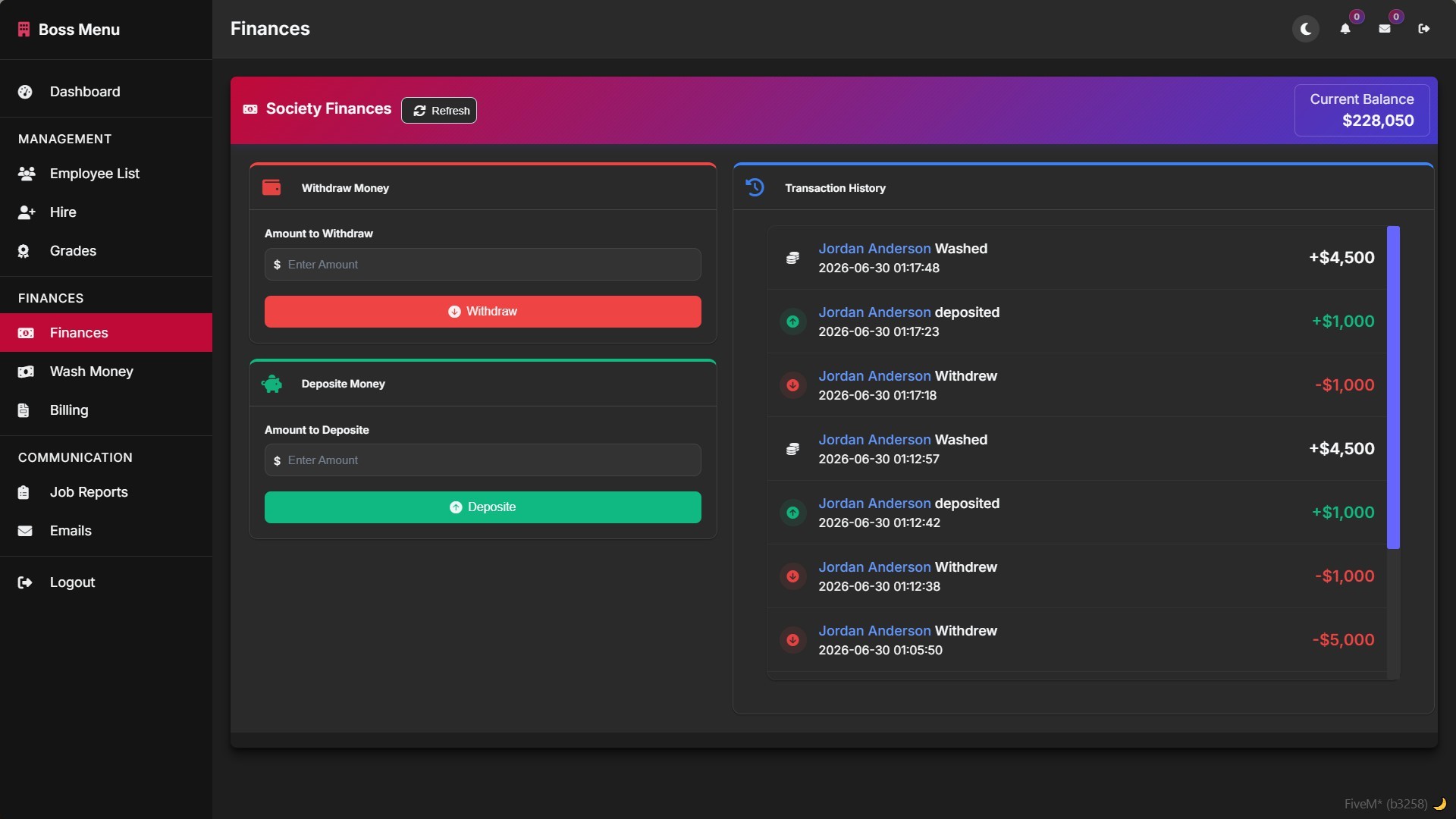Click green deposit arrow icon at 01:17:23

(792, 322)
